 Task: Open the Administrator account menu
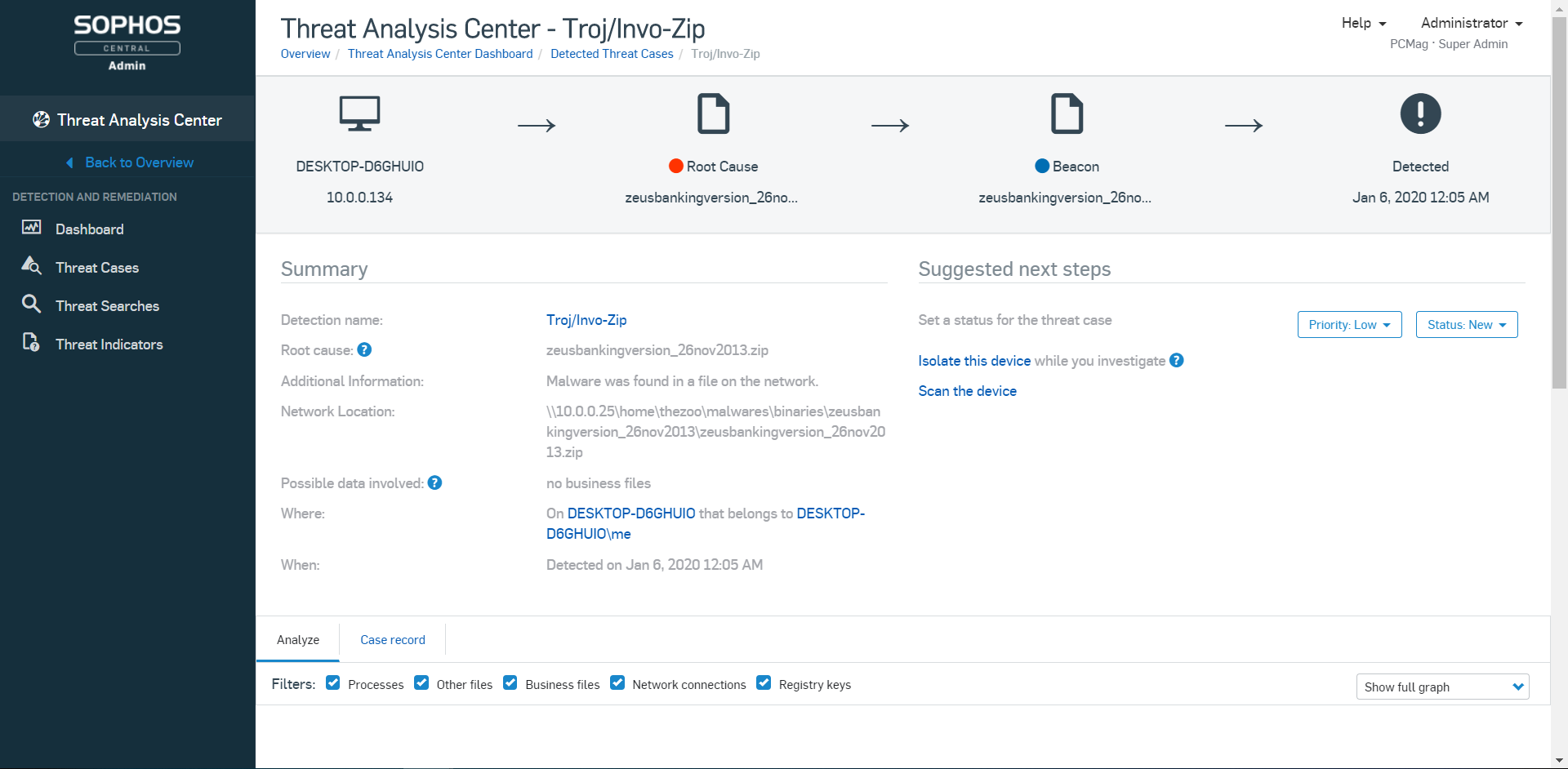(1472, 23)
